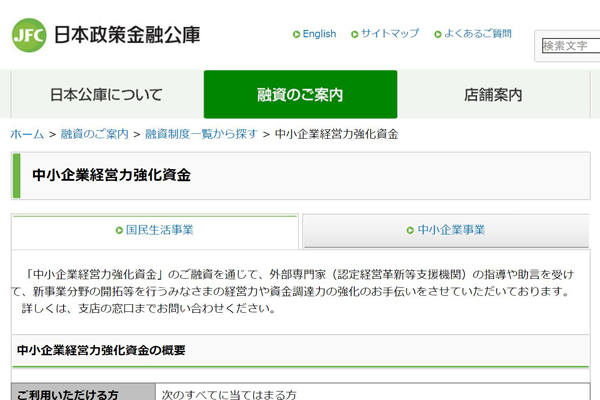Screen dimensions: 600x400
Task: Open the よくあるご質問 link
Action: [478, 34]
